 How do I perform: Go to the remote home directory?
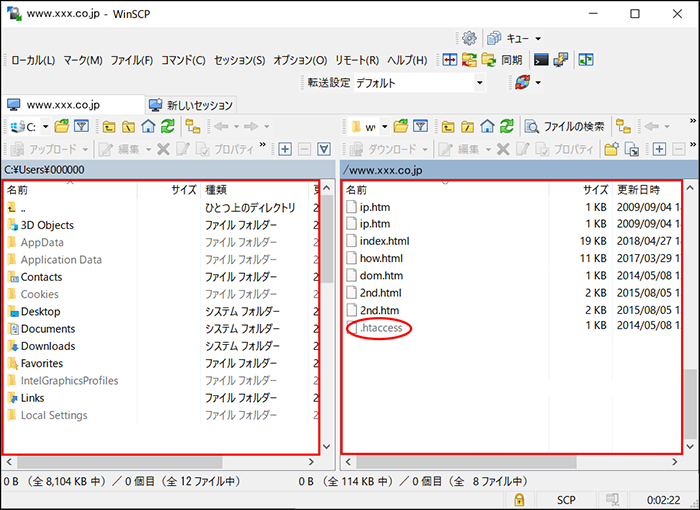[x=487, y=126]
